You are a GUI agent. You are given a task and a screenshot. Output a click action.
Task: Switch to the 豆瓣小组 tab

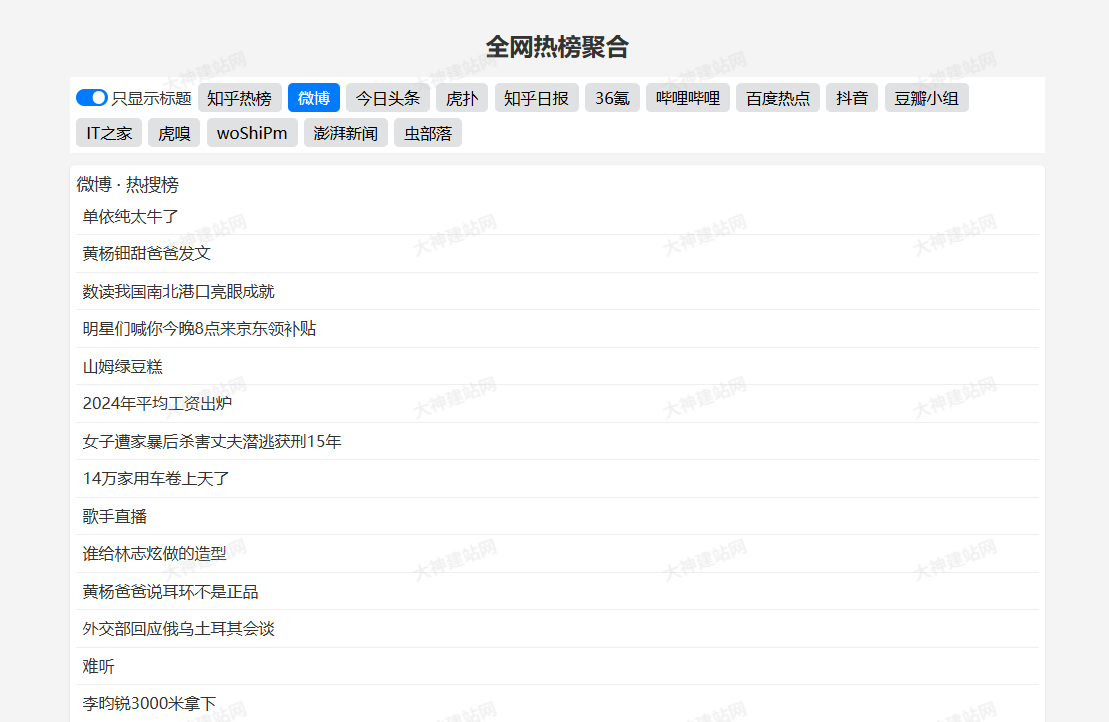[x=927, y=98]
